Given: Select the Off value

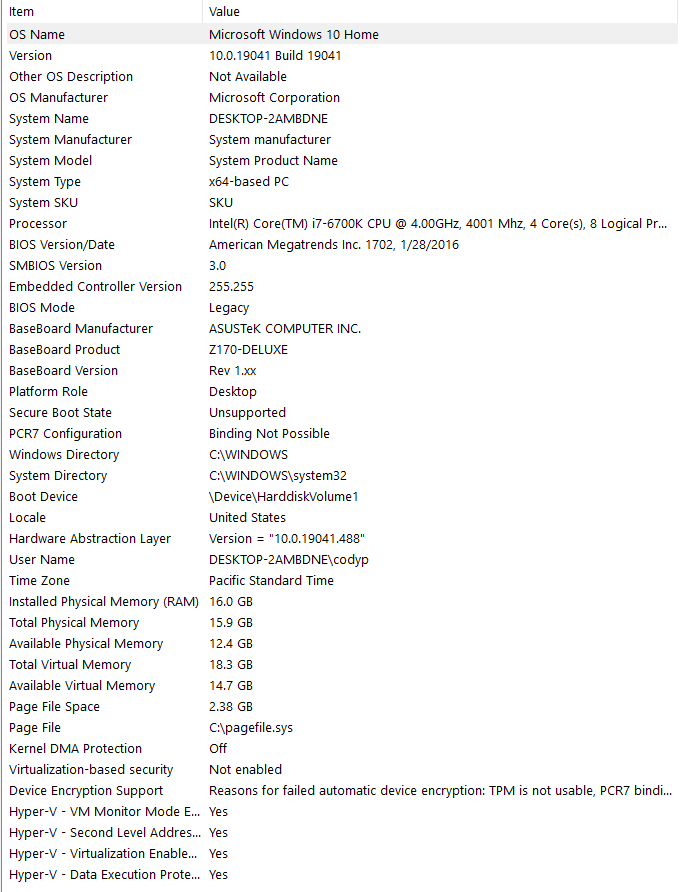Looking at the screenshot, I should [x=218, y=749].
